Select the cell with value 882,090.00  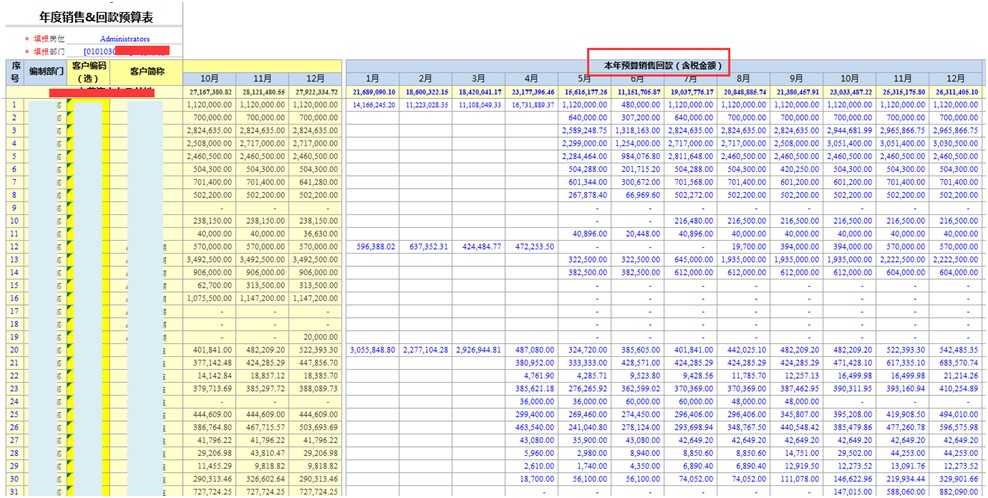(955, 490)
